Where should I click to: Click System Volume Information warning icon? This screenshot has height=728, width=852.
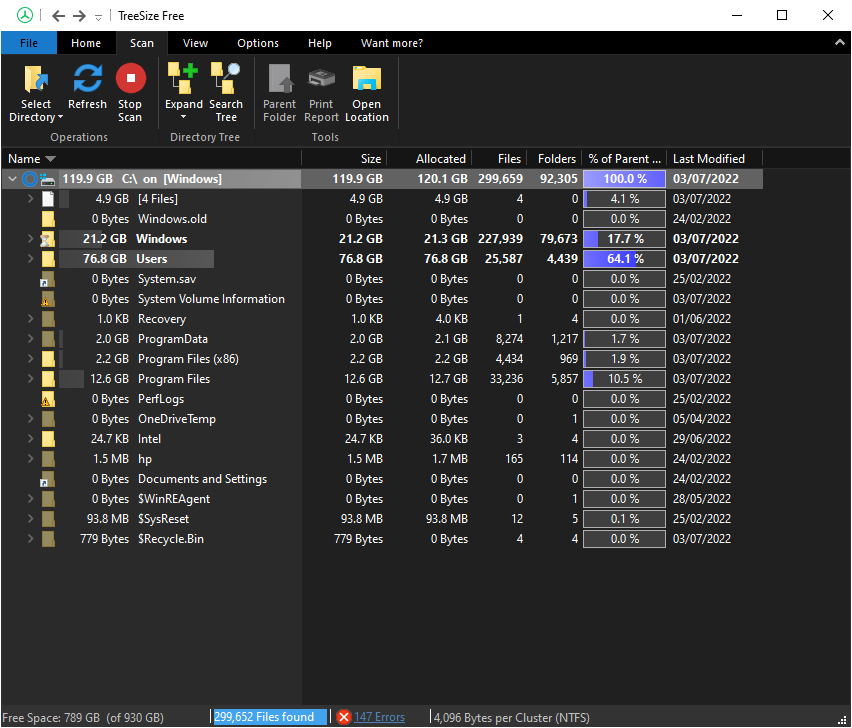click(47, 299)
